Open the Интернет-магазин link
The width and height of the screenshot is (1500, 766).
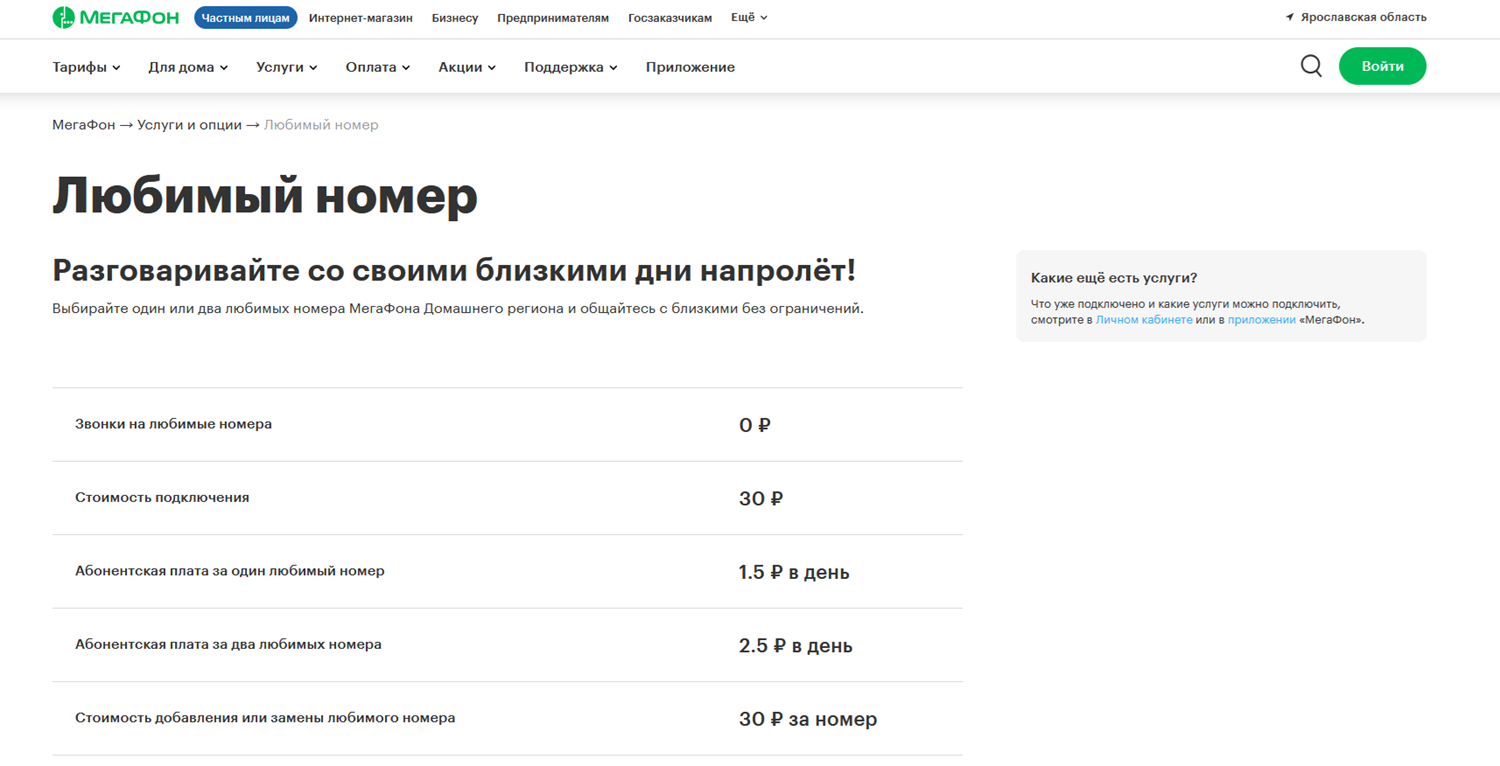360,18
